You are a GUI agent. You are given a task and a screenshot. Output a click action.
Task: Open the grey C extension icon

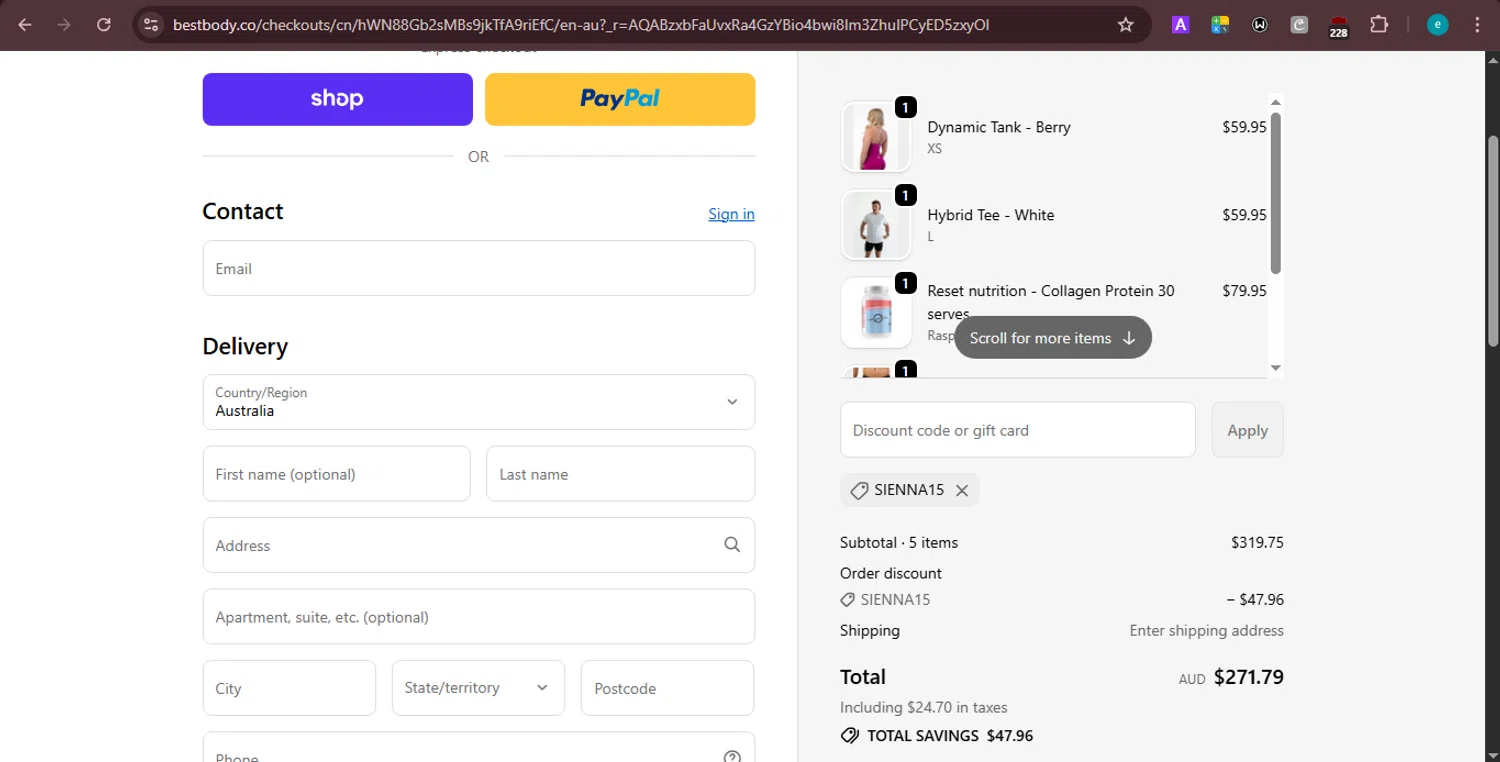tap(1299, 25)
